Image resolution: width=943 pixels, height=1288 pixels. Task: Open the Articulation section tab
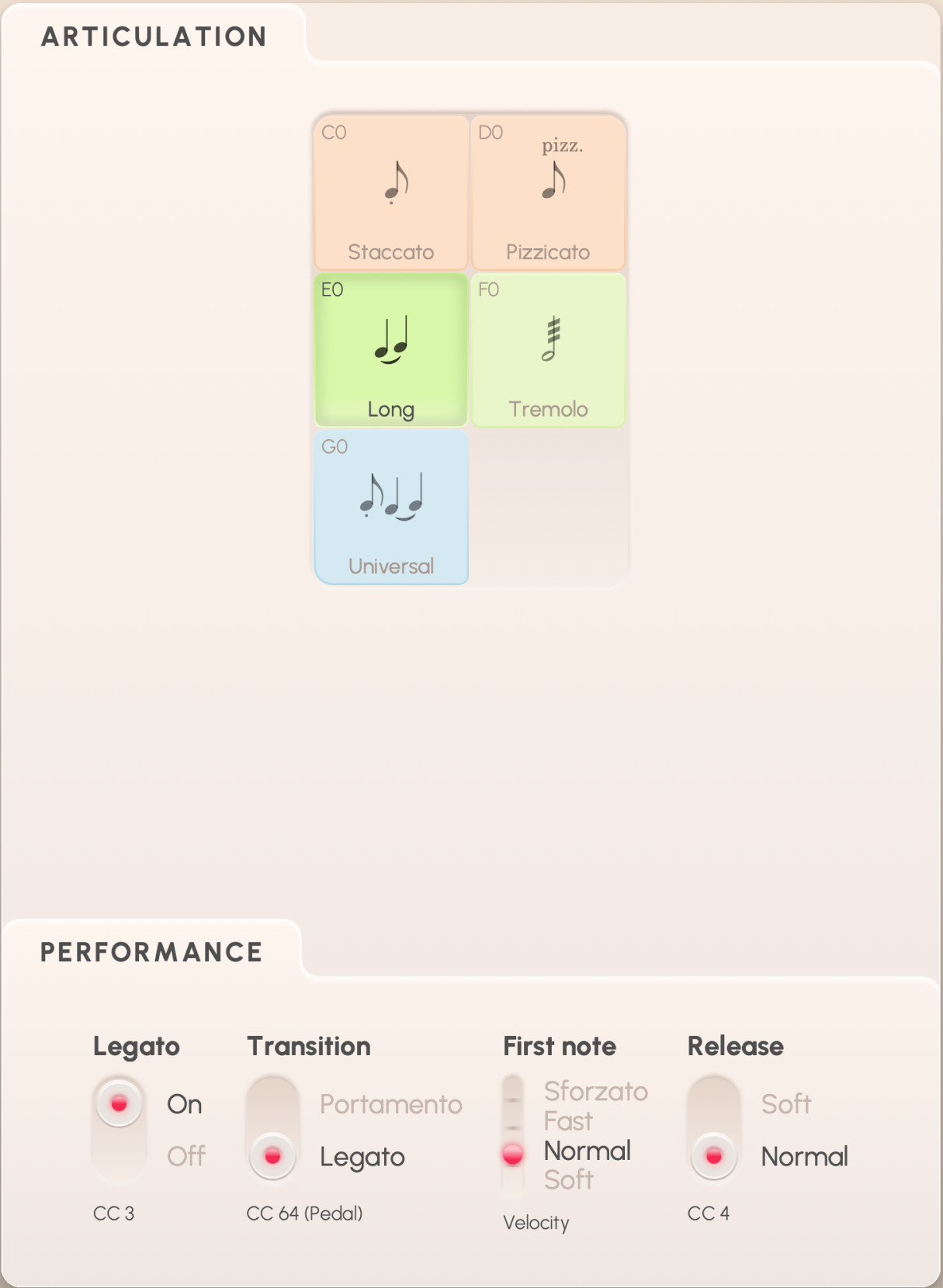tap(154, 36)
